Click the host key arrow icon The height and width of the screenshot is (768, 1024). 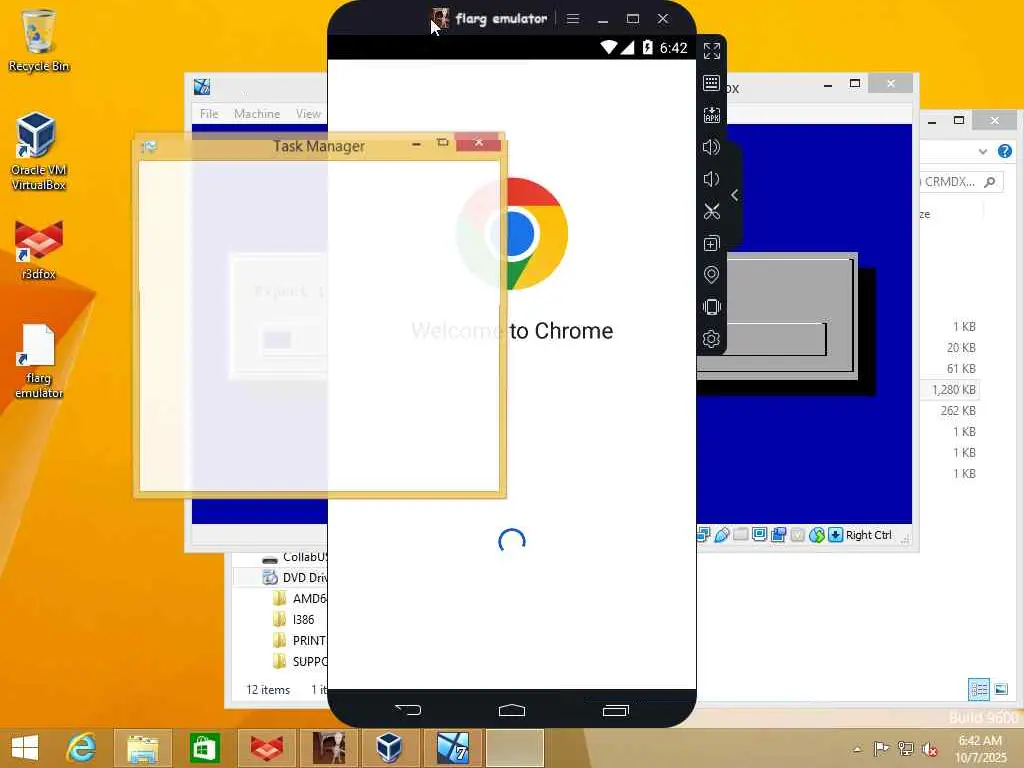[x=835, y=536]
